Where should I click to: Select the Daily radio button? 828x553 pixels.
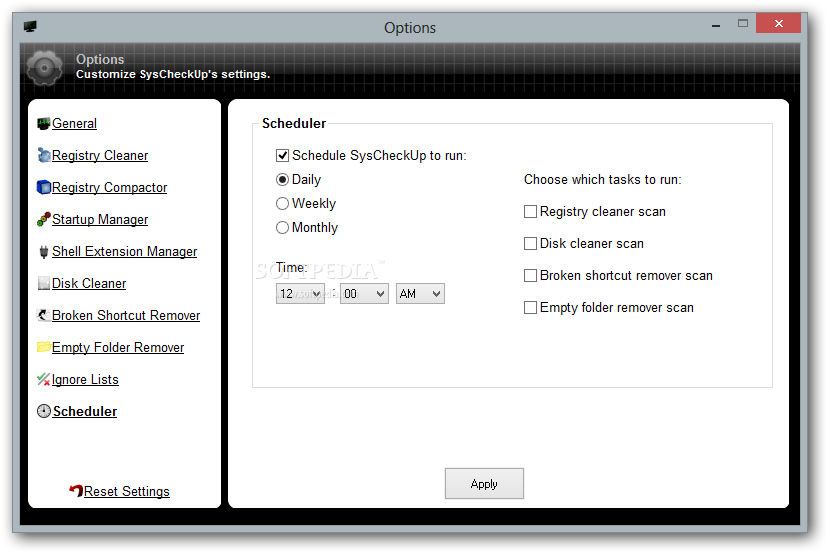[283, 180]
